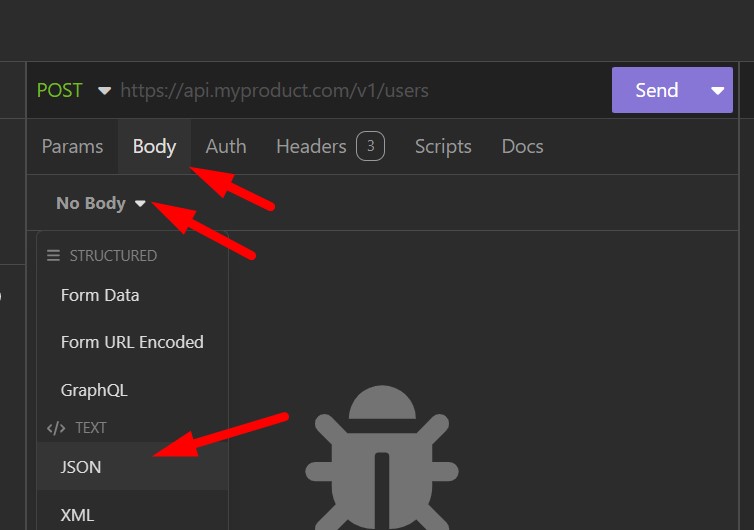Click the Text section code brackets icon
Screen dimensions: 754x530
[56, 428]
